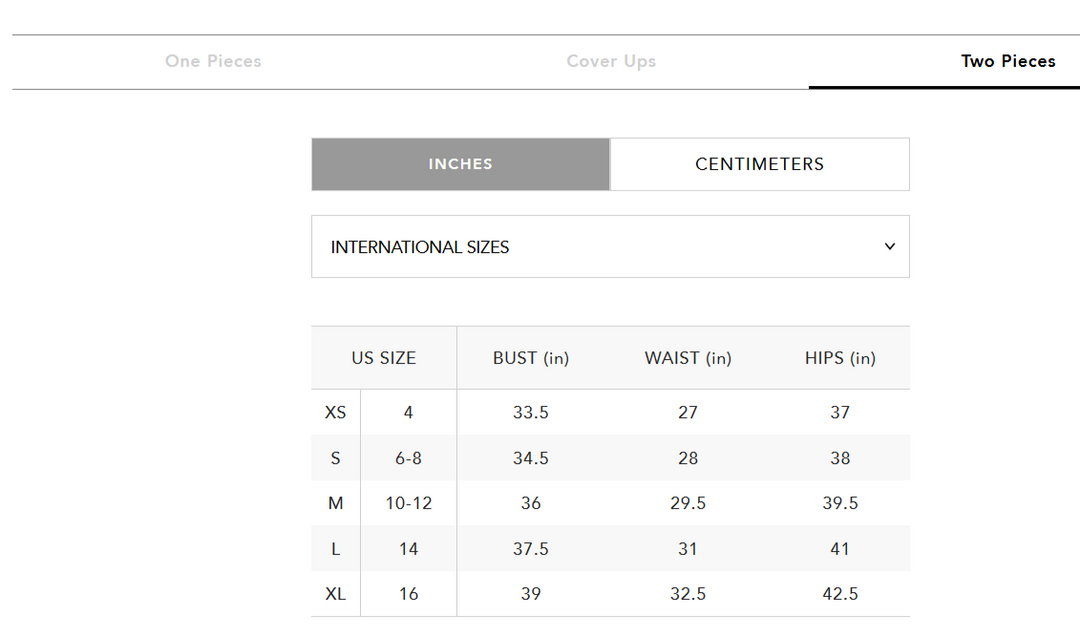Click waist value 28

(x=687, y=458)
